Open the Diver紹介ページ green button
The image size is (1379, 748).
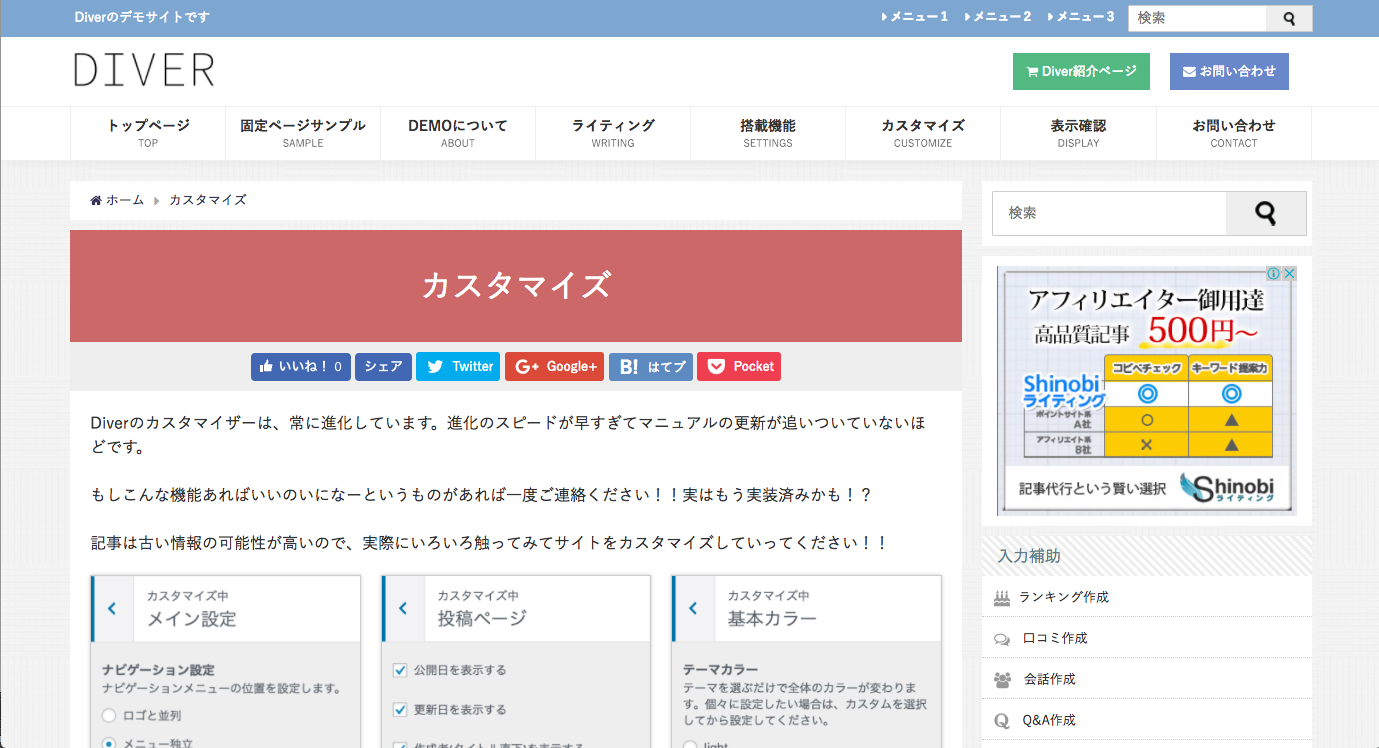coord(1081,72)
